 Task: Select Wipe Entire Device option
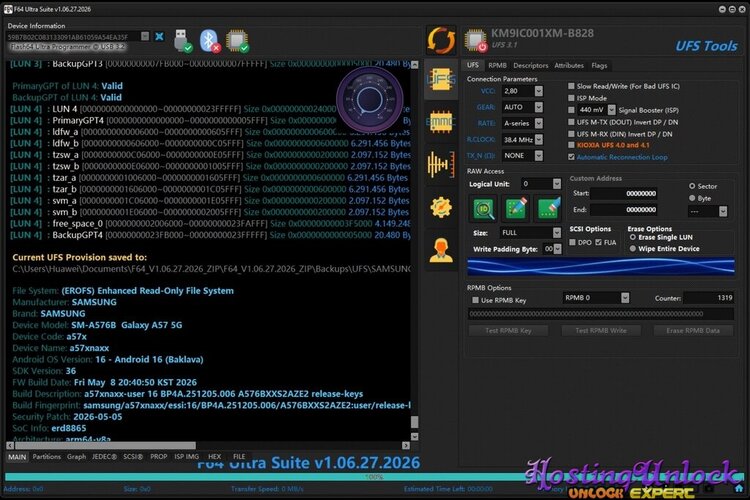(633, 249)
